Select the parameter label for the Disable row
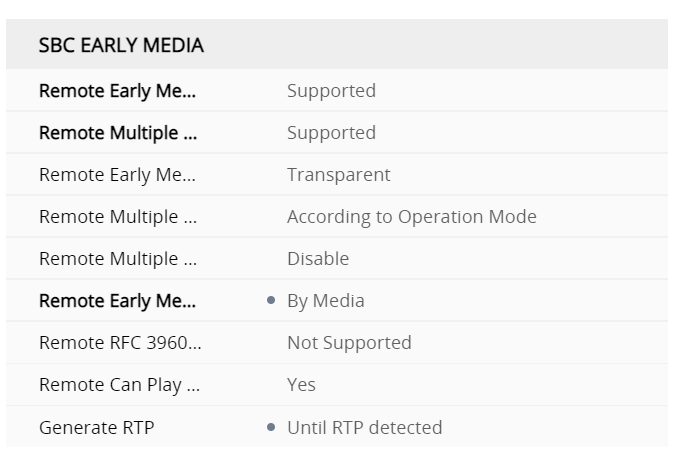Viewport: 677px width, 456px height. coord(118,259)
